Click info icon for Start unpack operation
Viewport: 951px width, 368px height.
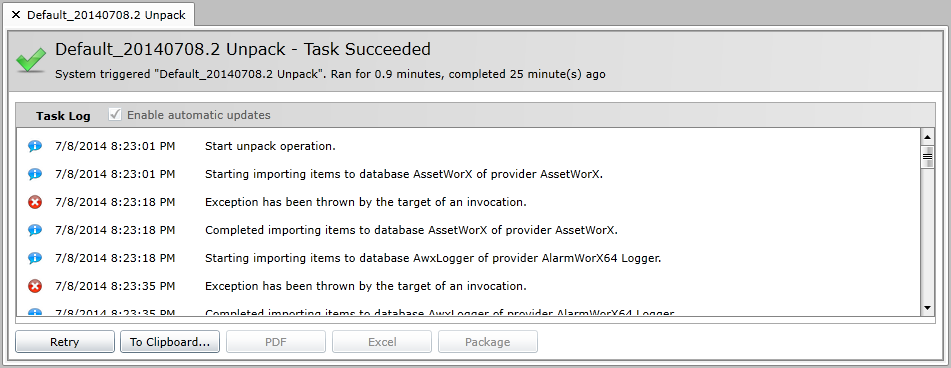pos(35,146)
